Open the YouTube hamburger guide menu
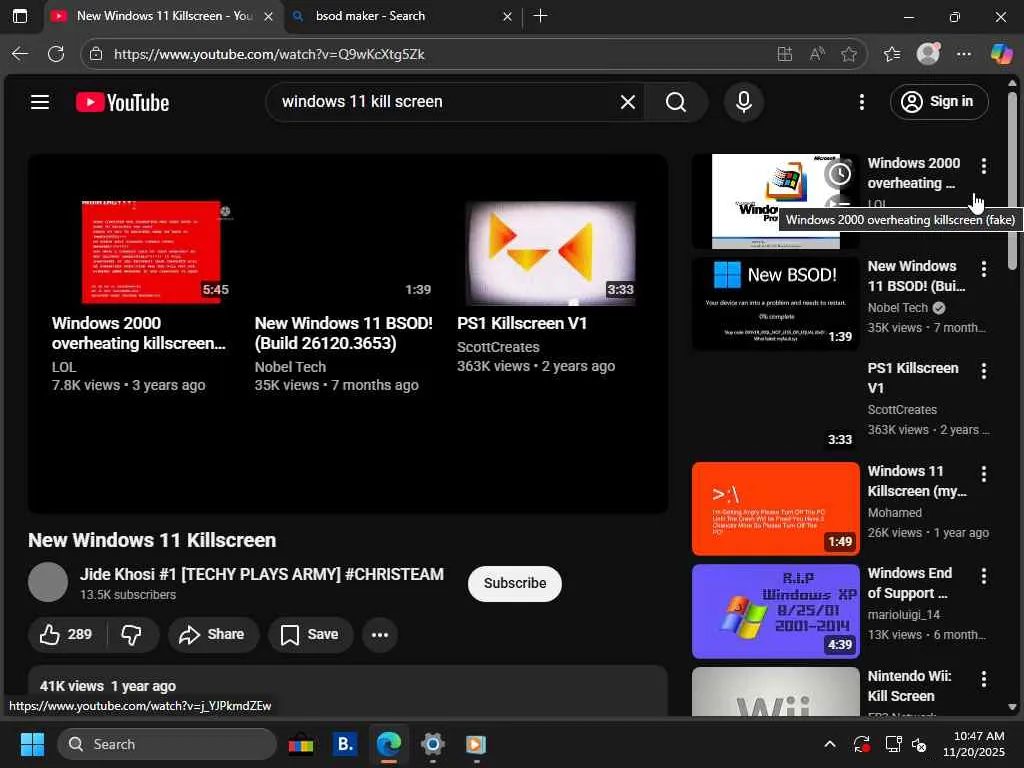The height and width of the screenshot is (768, 1024). 40,102
